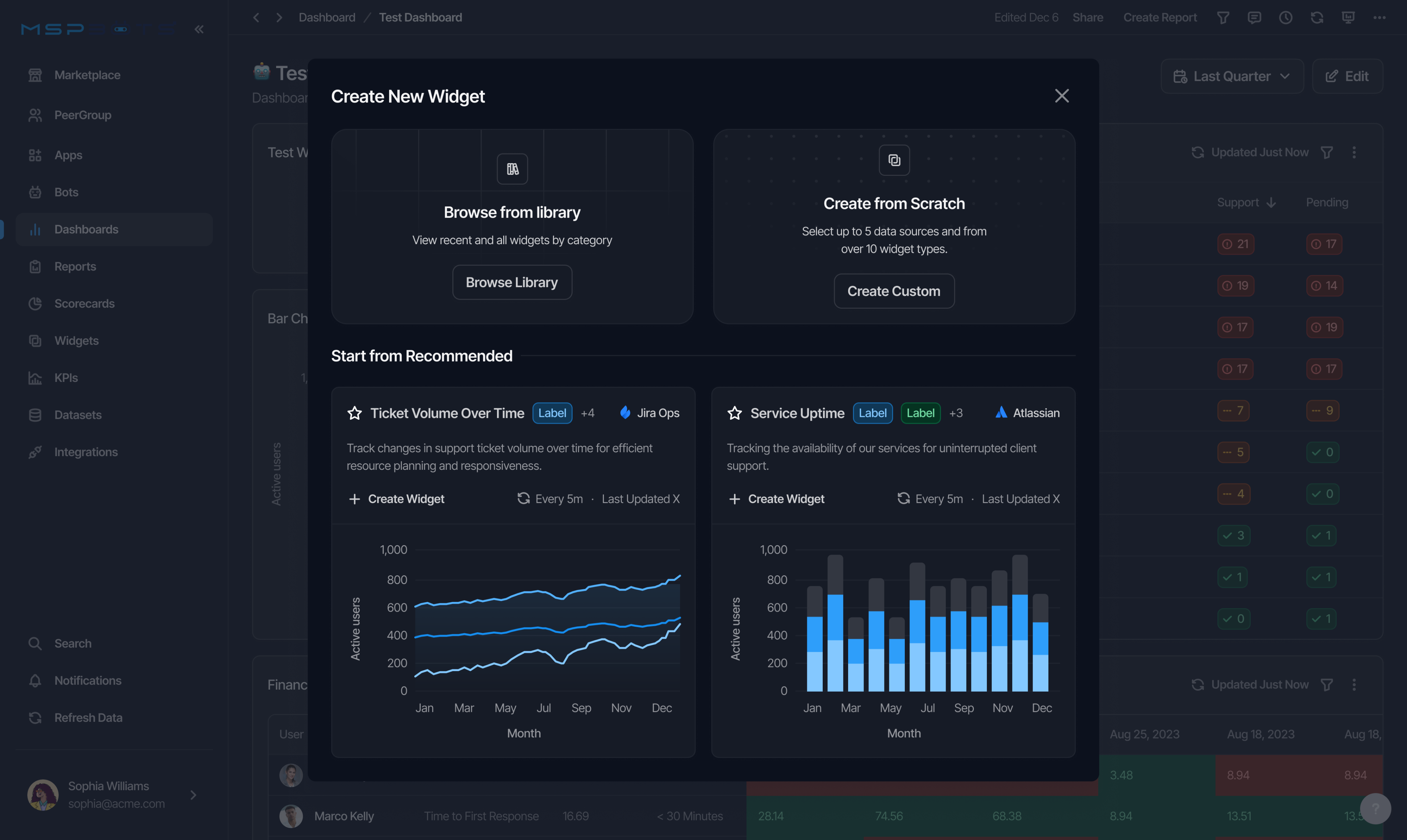Expand the Sophia Williams account menu
The height and width of the screenshot is (840, 1407).
193,795
